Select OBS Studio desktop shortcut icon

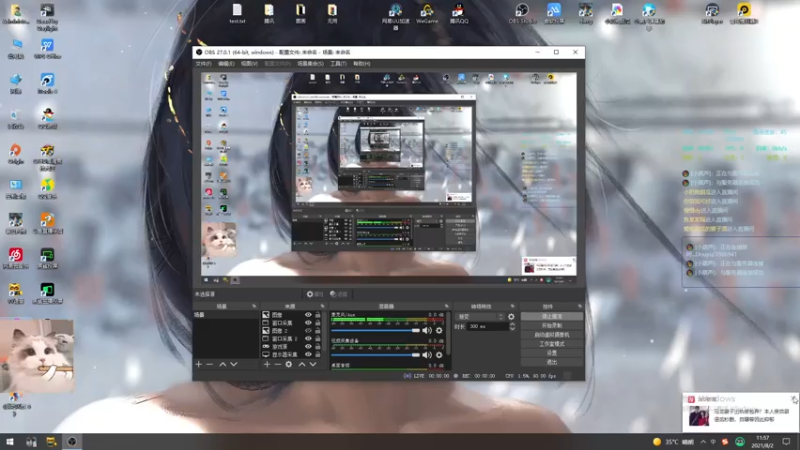pyautogui.click(x=522, y=14)
